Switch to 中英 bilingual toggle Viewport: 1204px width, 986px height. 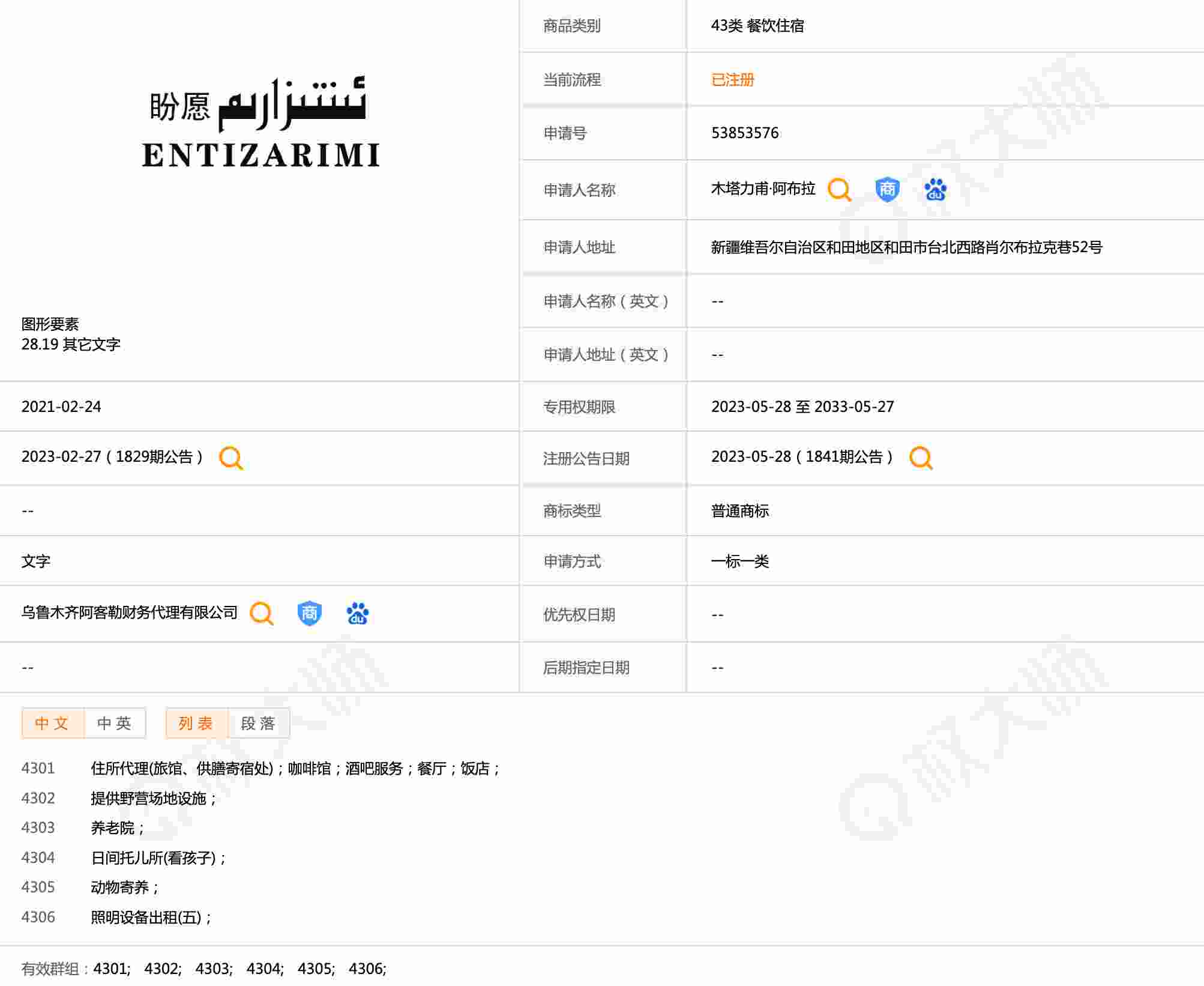pos(115,724)
